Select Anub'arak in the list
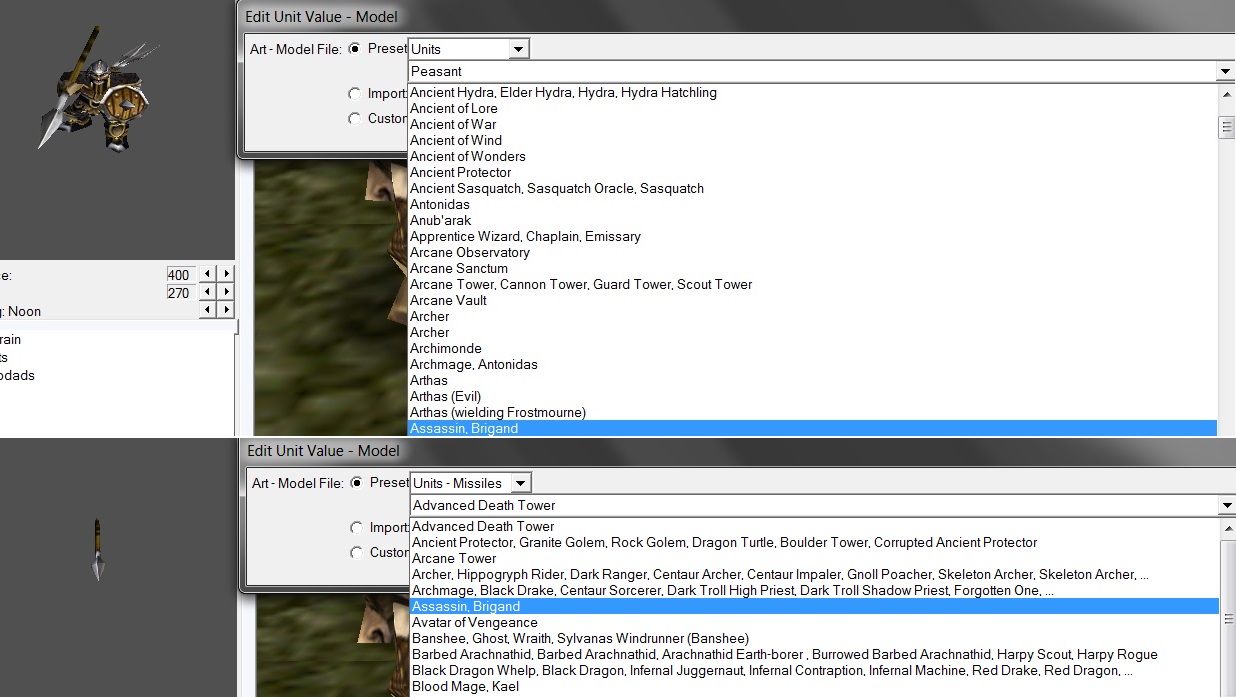Screen dimensions: 1236x697 (x=812, y=220)
